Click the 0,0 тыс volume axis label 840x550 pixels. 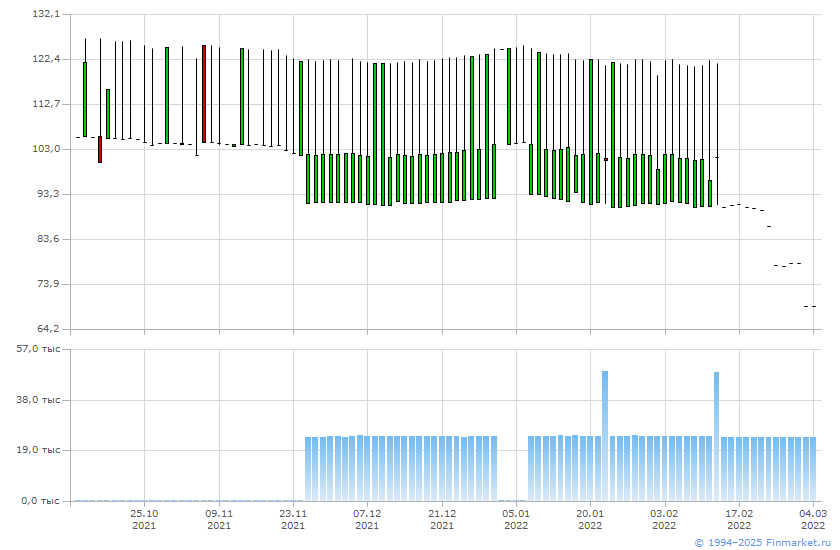(40, 501)
